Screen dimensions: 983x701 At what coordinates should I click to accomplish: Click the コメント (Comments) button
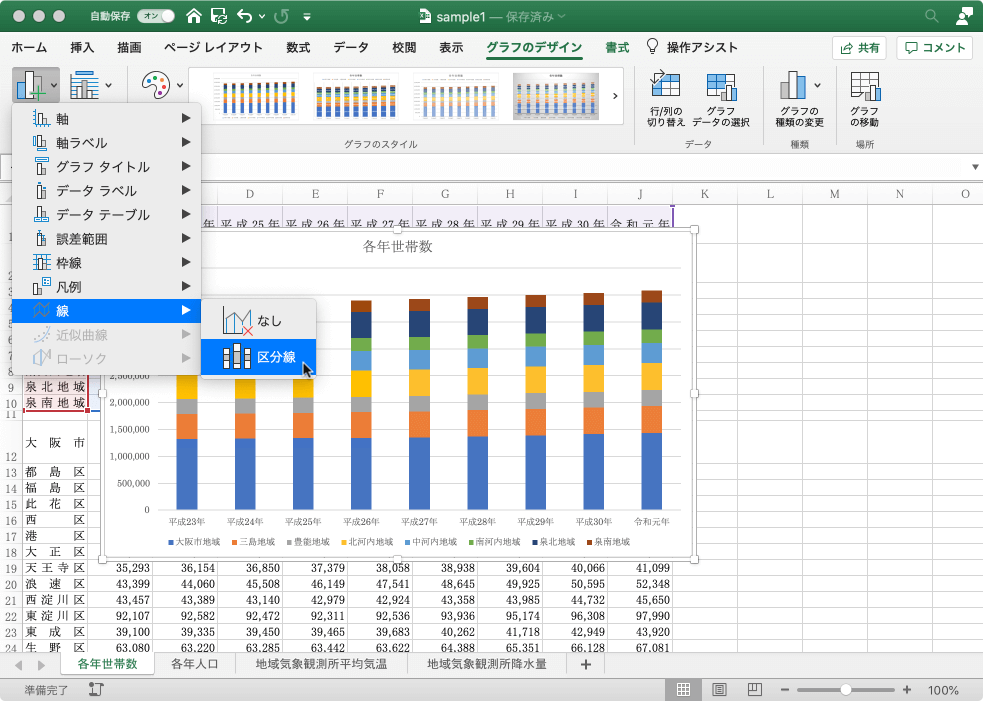[x=934, y=48]
